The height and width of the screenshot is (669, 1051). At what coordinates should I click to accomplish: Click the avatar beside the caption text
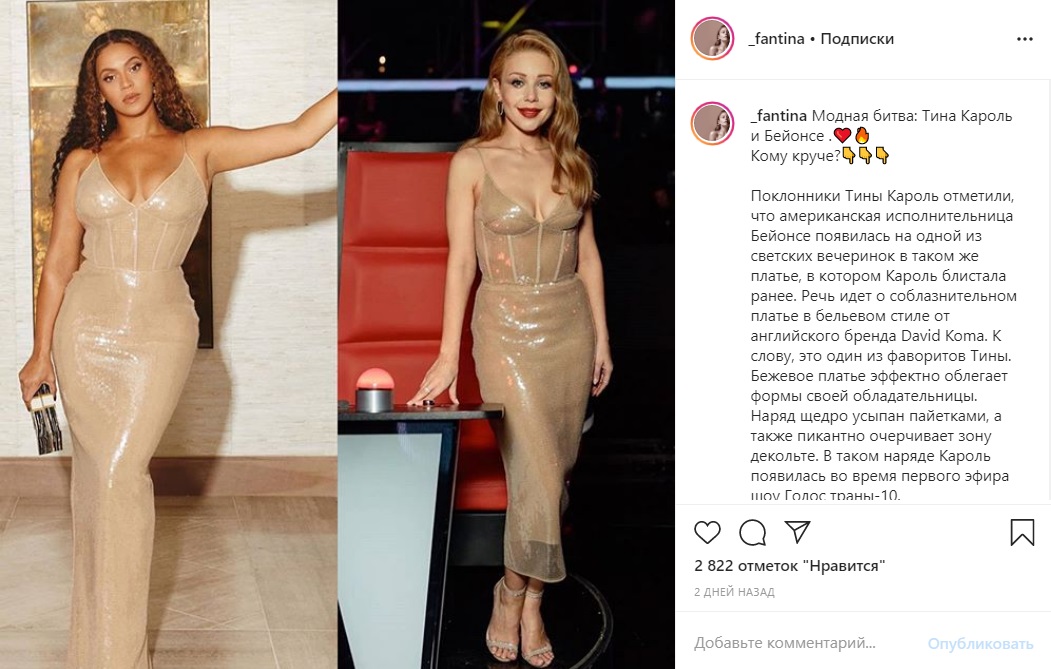click(713, 124)
